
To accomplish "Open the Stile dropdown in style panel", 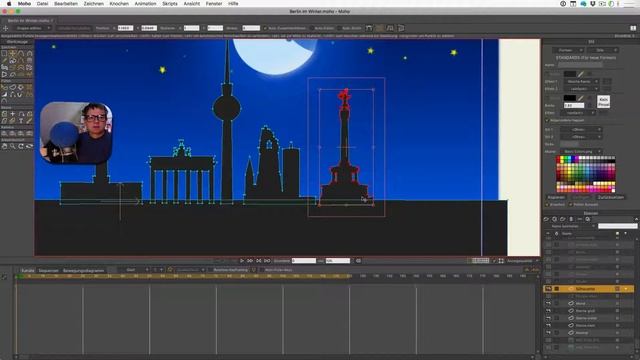I will tap(603, 50).
